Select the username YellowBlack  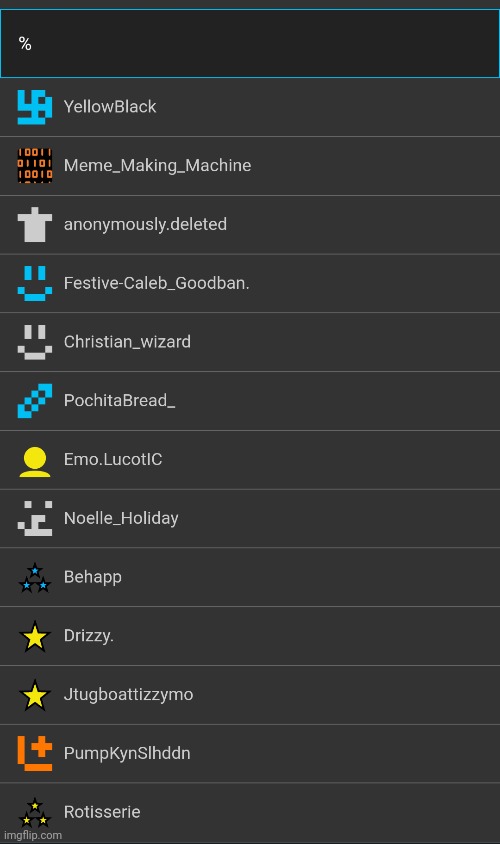click(x=250, y=107)
